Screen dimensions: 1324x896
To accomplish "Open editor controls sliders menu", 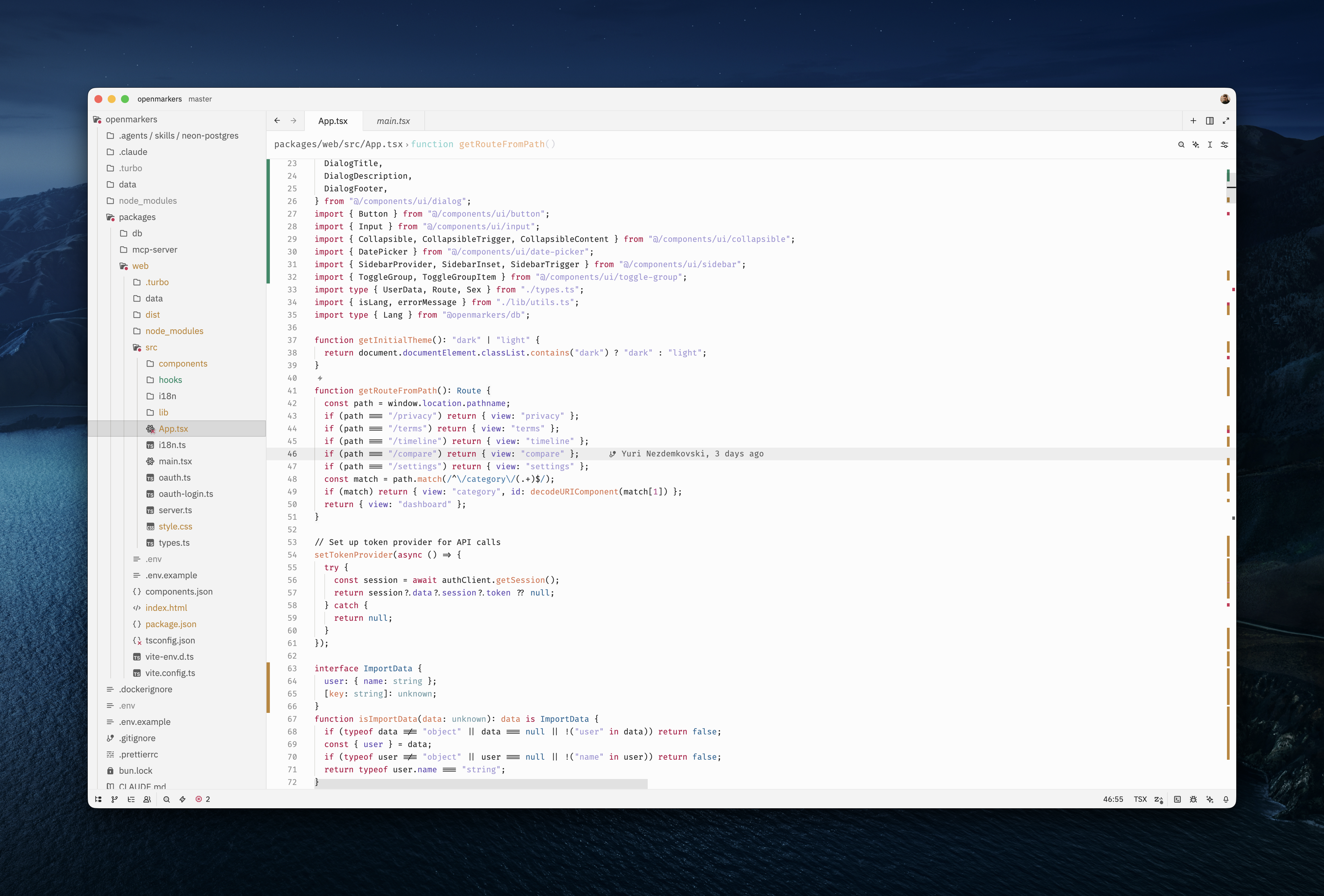I will (1225, 145).
